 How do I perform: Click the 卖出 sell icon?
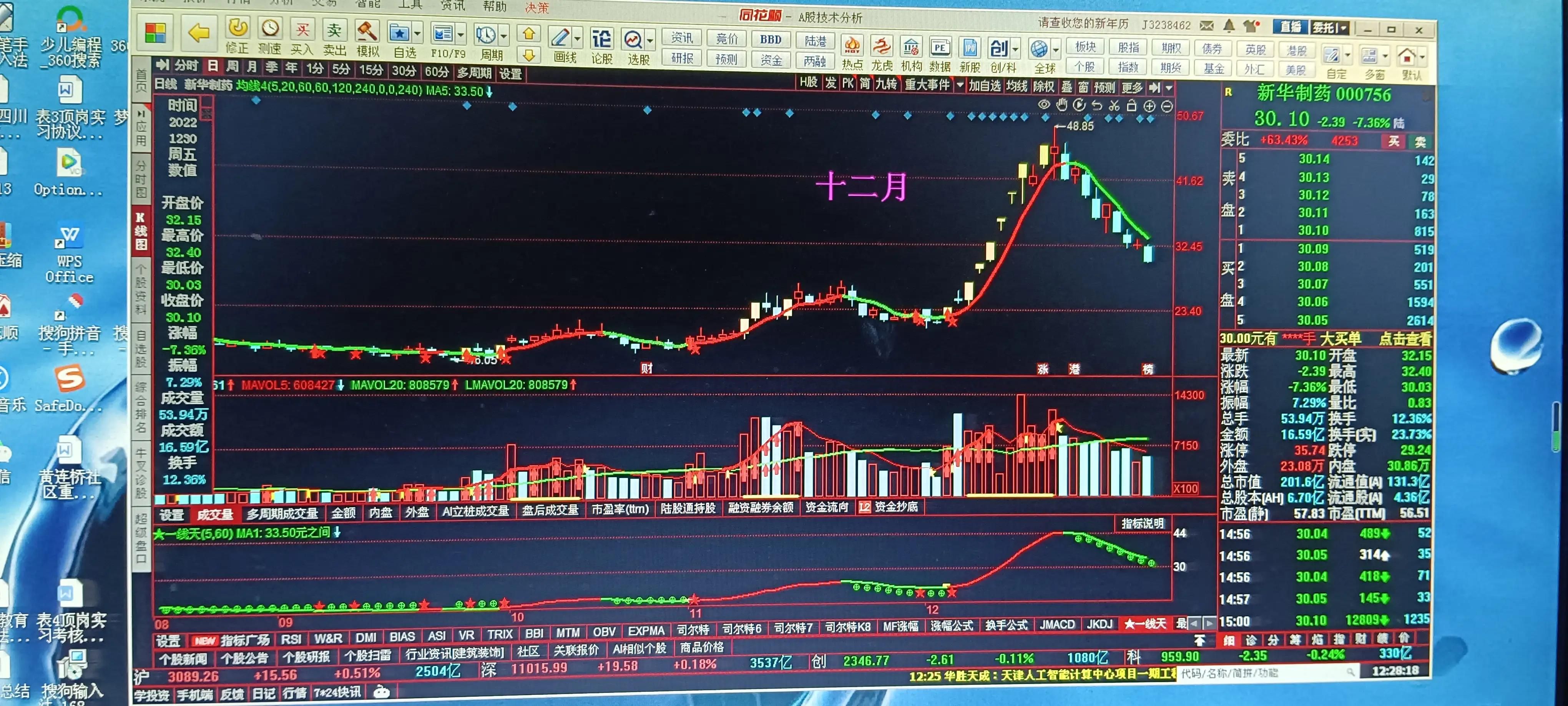[x=334, y=30]
